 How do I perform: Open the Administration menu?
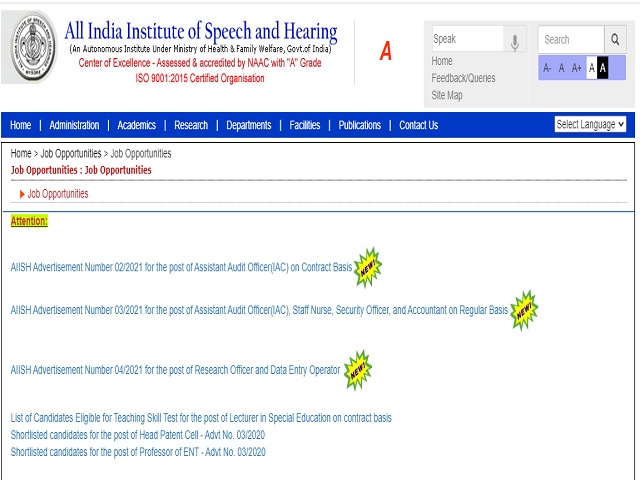click(74, 125)
